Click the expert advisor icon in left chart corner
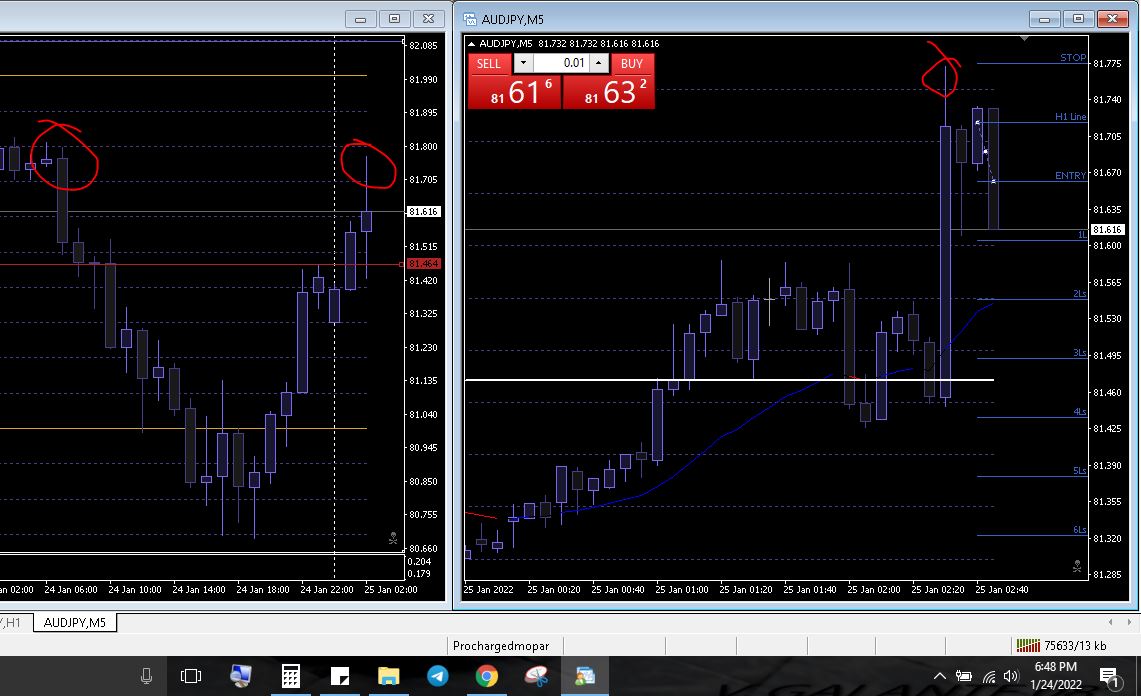The width and height of the screenshot is (1141, 696). tap(393, 538)
